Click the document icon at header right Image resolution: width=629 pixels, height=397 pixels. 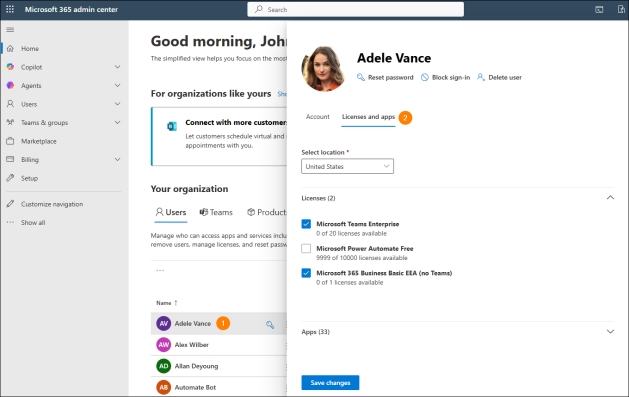click(621, 10)
